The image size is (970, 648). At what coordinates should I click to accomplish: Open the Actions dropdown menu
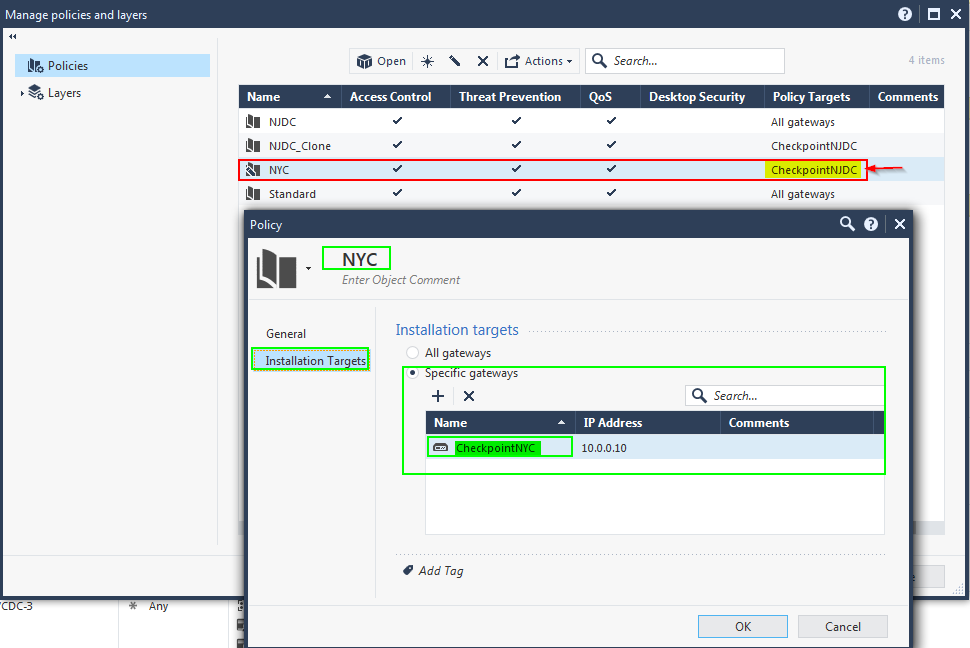pos(539,61)
